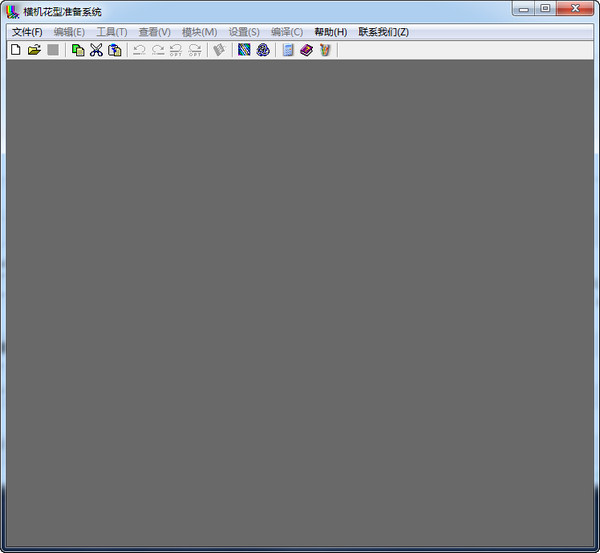Open the 设置(S) menu

tap(244, 32)
